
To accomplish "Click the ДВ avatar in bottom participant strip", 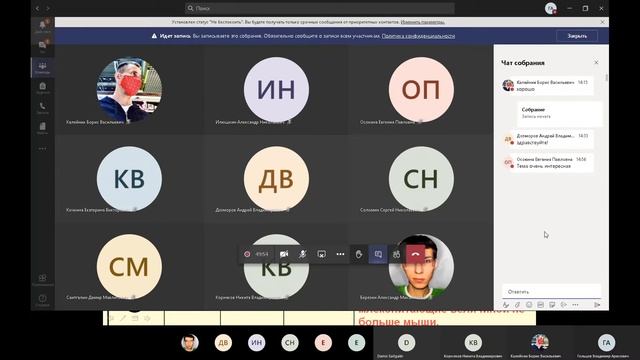I will pos(223,342).
